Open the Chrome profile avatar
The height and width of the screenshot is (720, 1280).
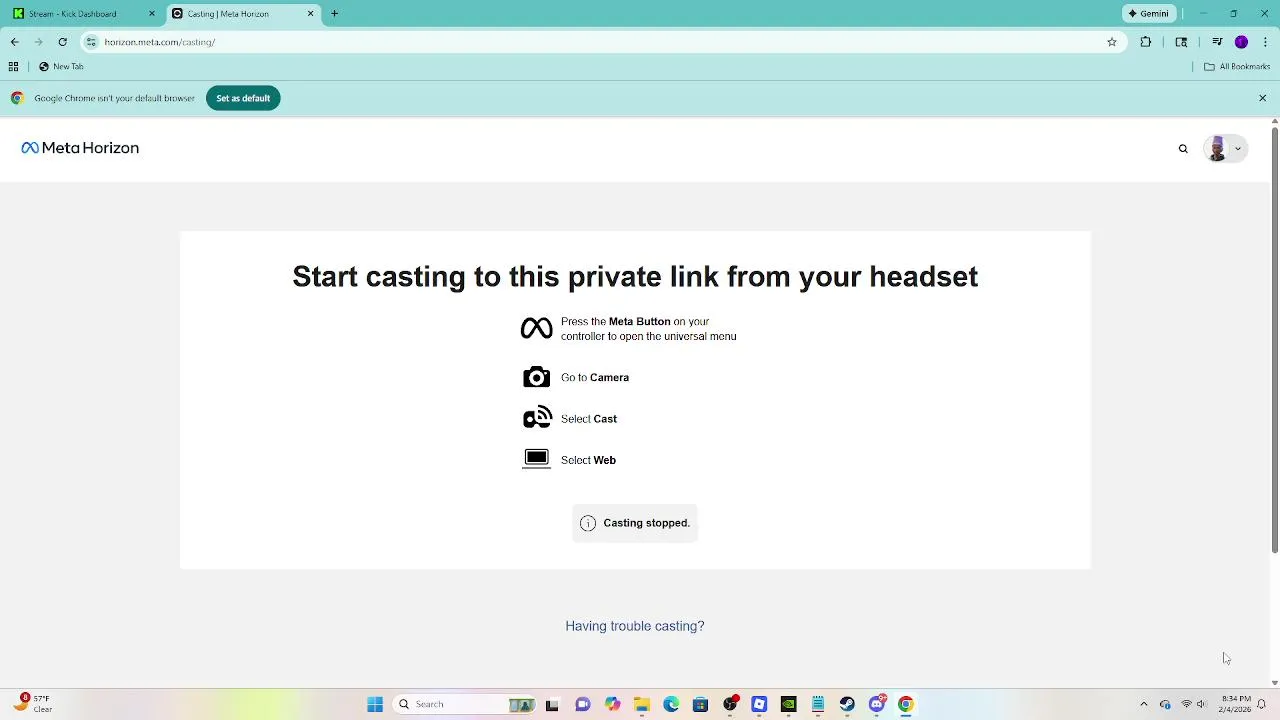(1241, 42)
